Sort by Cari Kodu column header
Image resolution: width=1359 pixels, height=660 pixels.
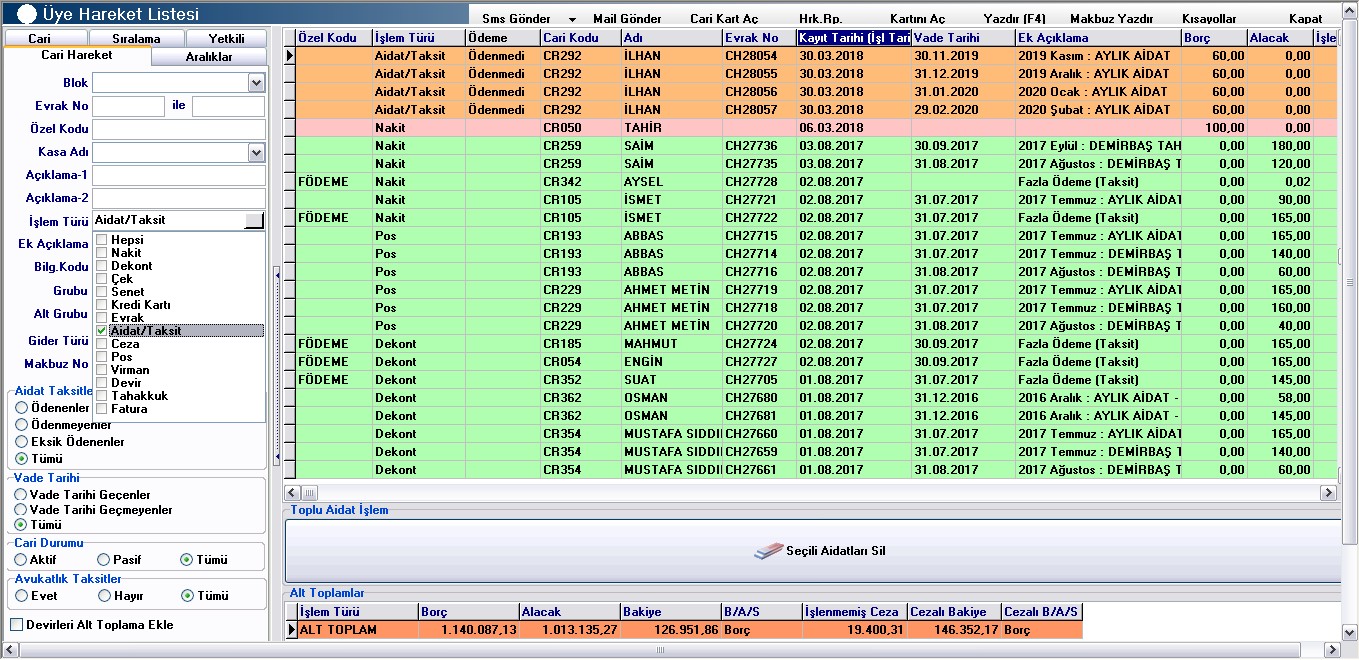click(x=580, y=38)
